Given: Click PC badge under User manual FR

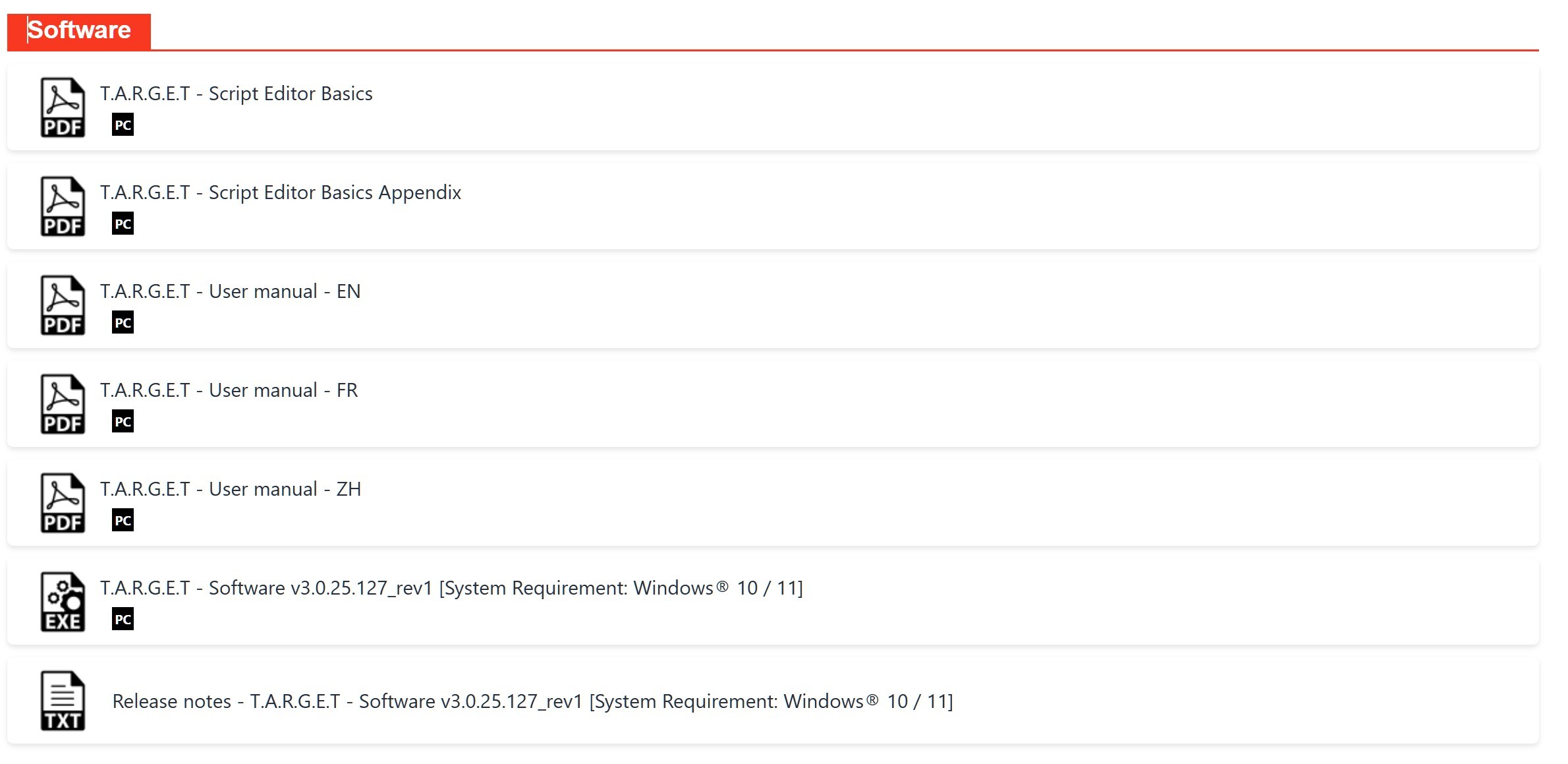Looking at the screenshot, I should (x=123, y=422).
